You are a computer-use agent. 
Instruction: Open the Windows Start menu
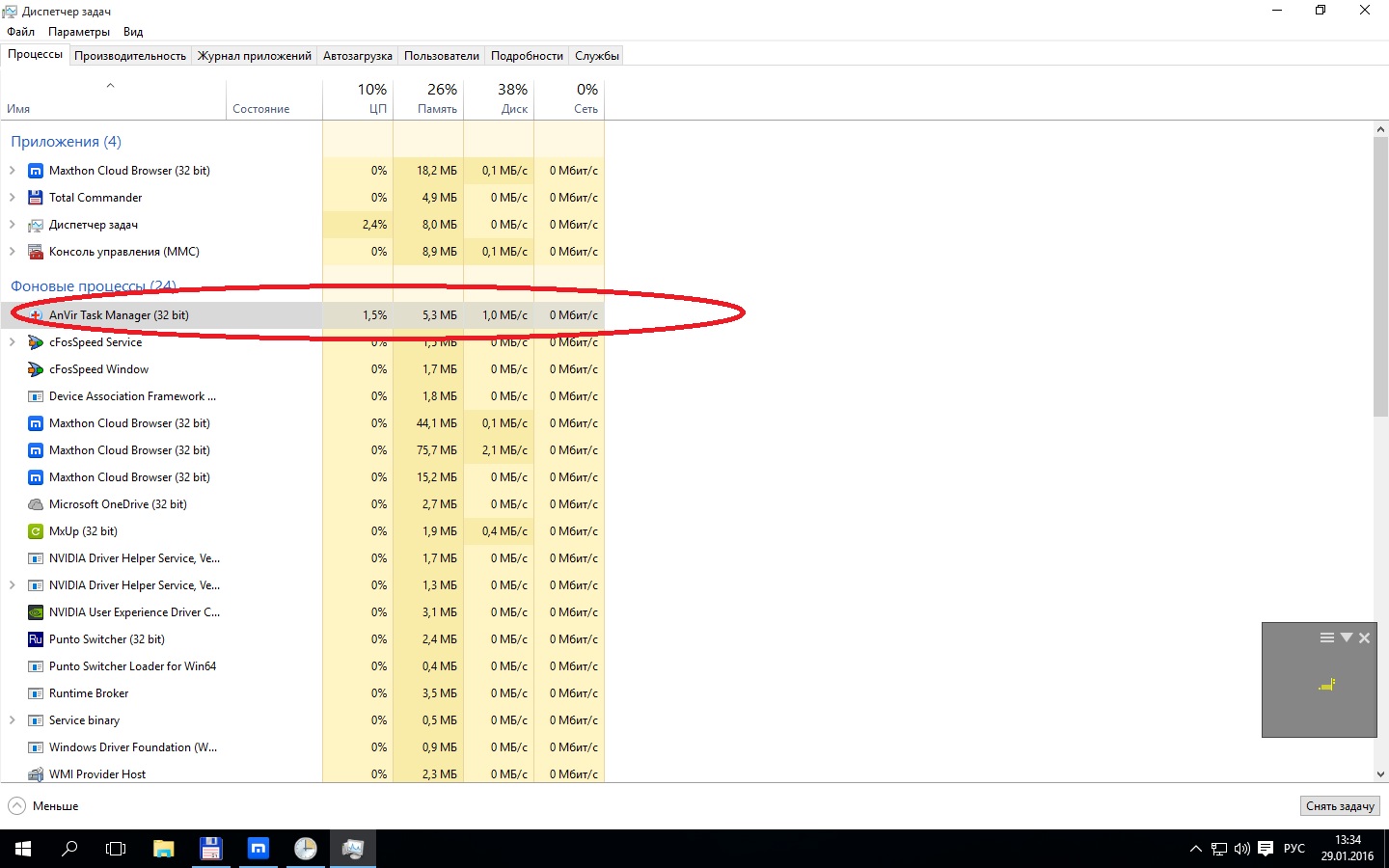pyautogui.click(x=23, y=849)
